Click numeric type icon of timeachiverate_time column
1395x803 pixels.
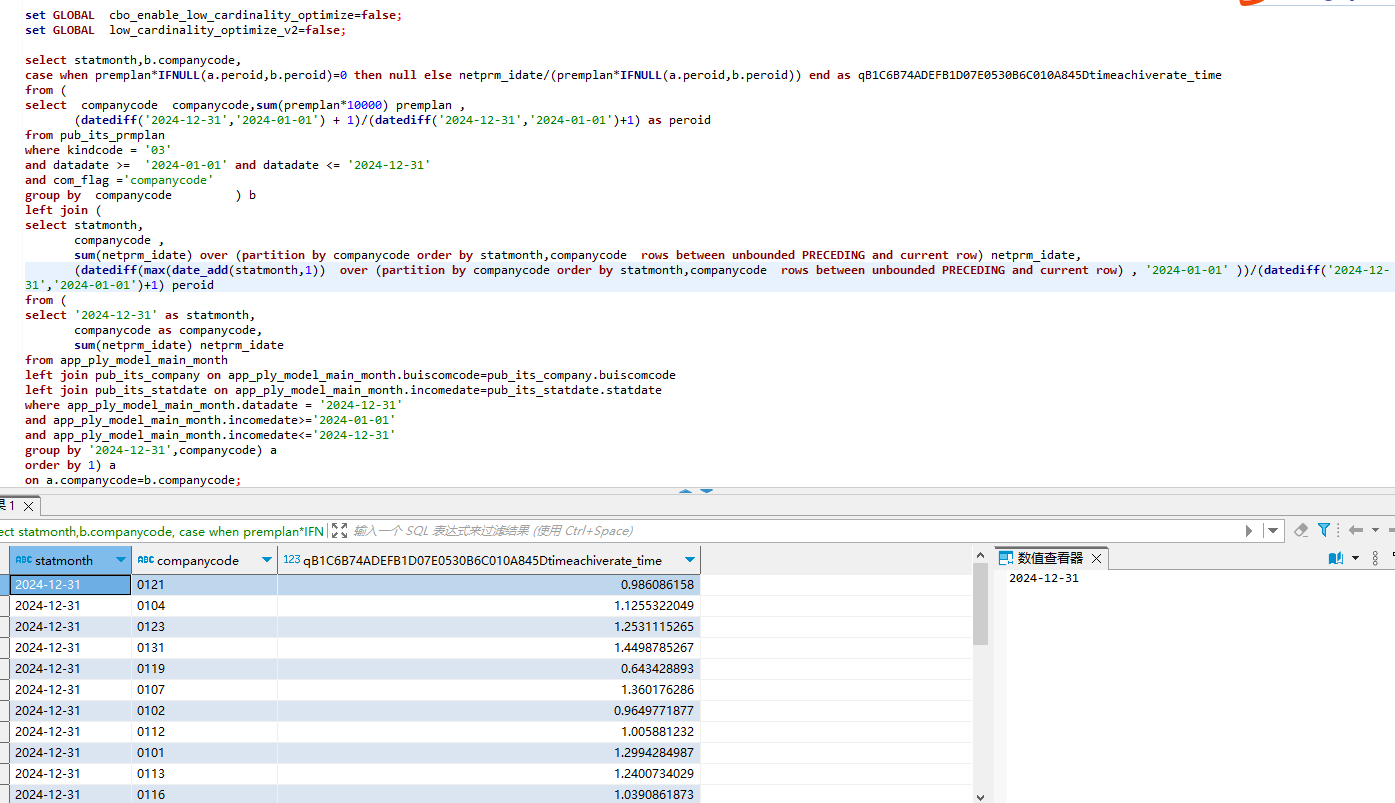292,560
